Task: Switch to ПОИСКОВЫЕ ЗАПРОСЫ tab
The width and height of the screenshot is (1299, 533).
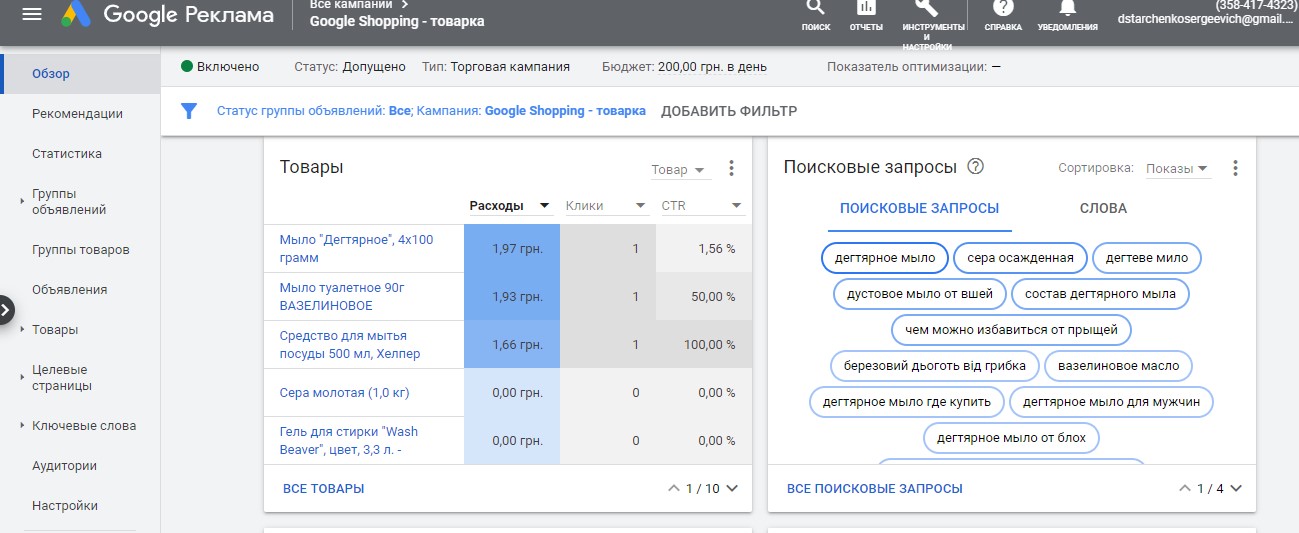Action: pyautogui.click(x=919, y=209)
